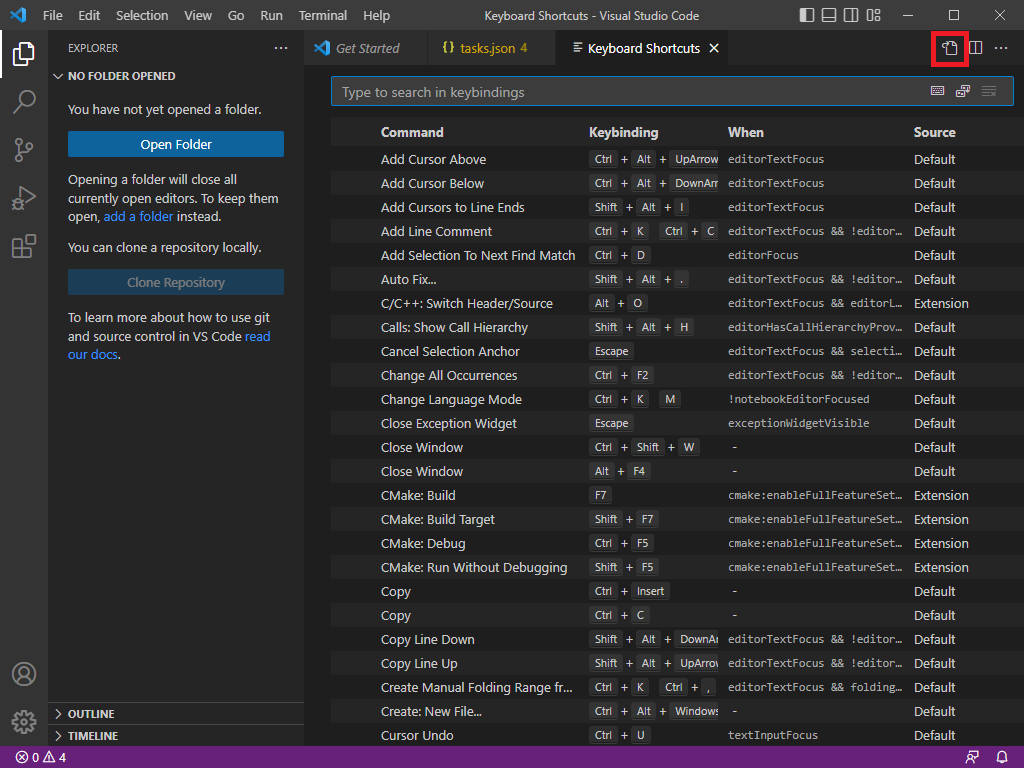Open the Selection menu
Screen dimensions: 1024x768
(x=142, y=15)
